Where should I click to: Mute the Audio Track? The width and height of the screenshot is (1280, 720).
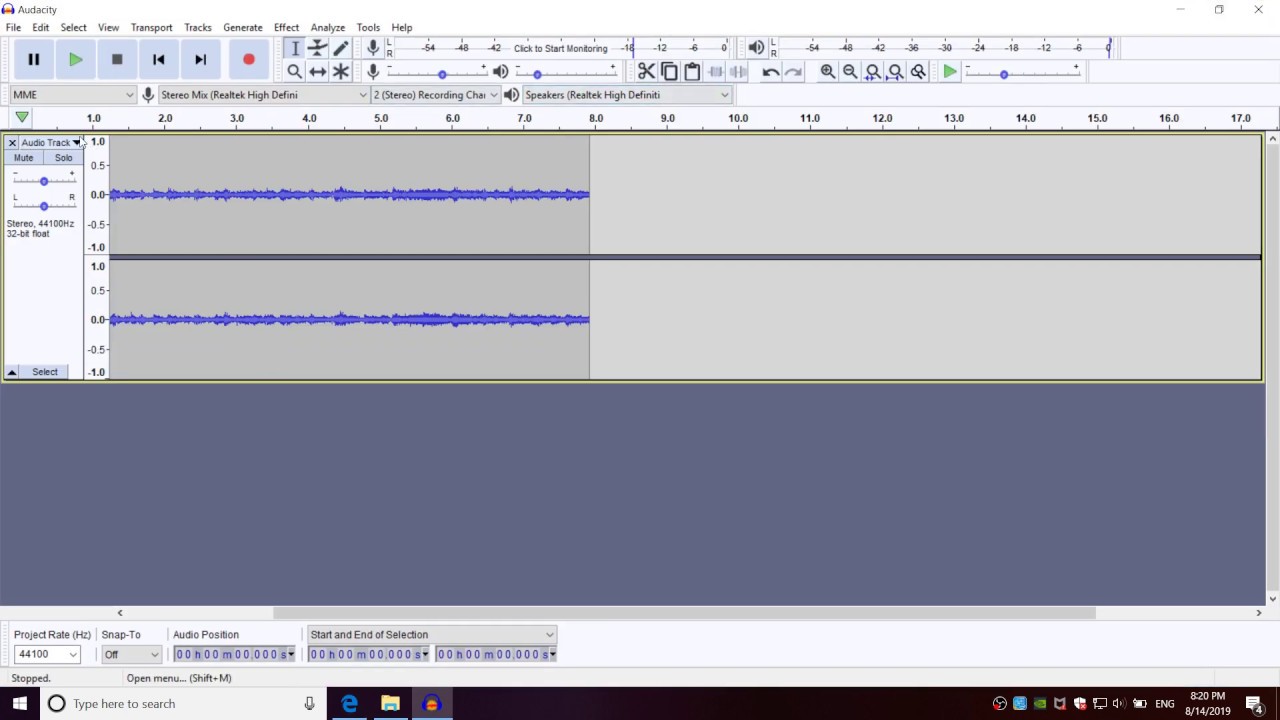pos(23,158)
